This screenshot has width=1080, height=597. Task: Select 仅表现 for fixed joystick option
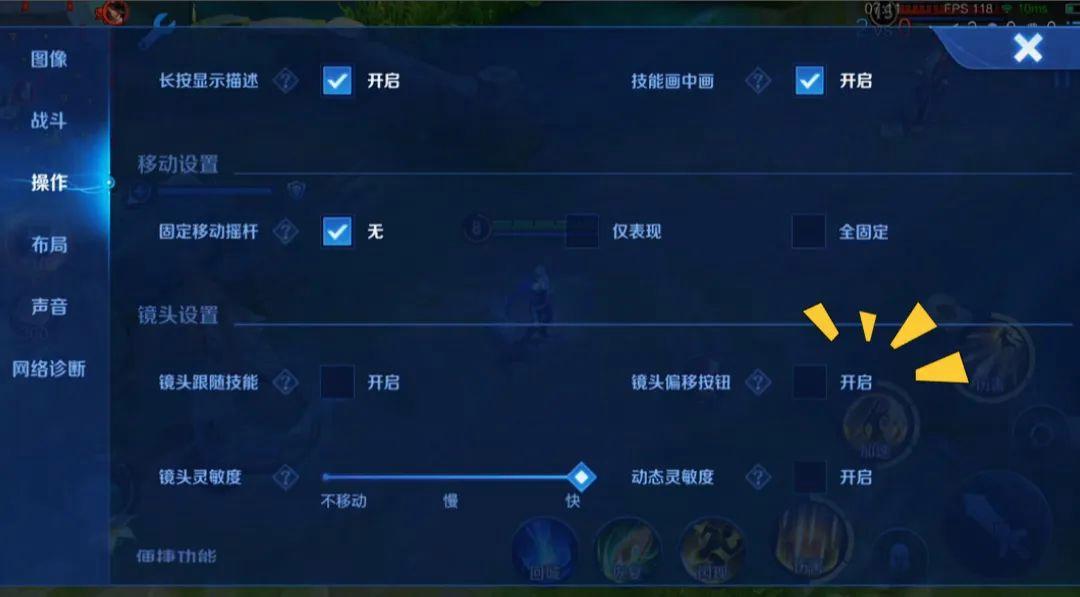[x=582, y=231]
